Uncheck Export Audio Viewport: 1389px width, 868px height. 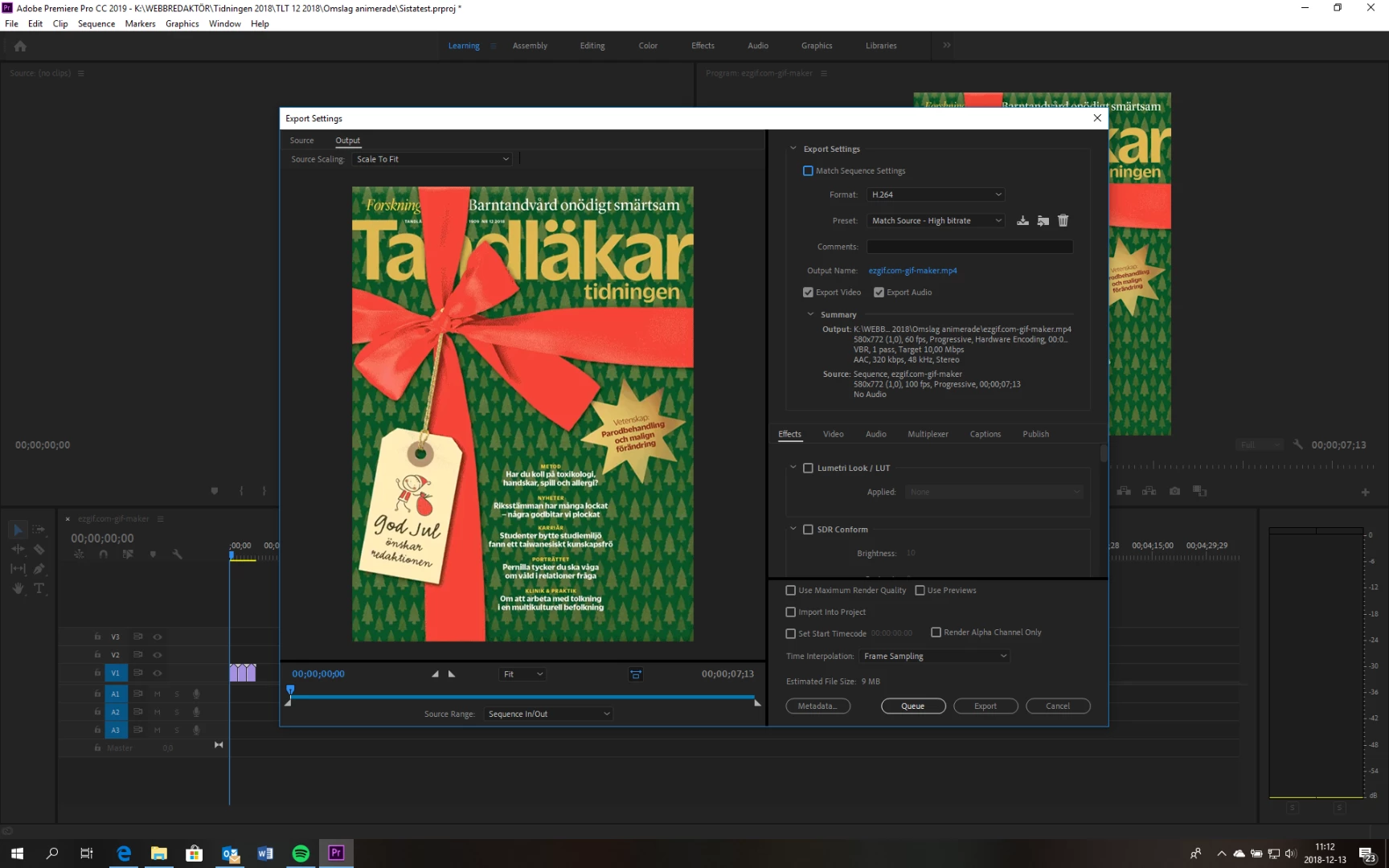(x=879, y=293)
